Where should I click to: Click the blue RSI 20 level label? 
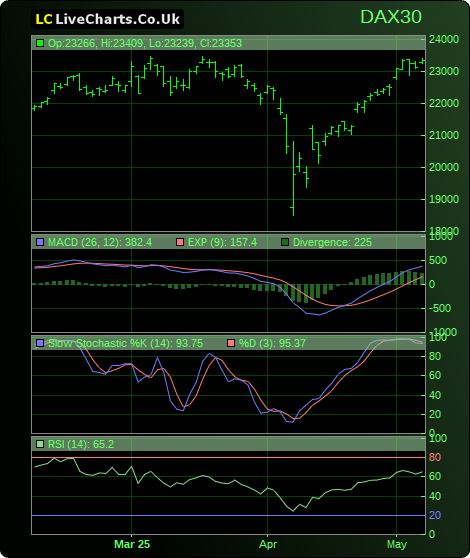(x=435, y=515)
